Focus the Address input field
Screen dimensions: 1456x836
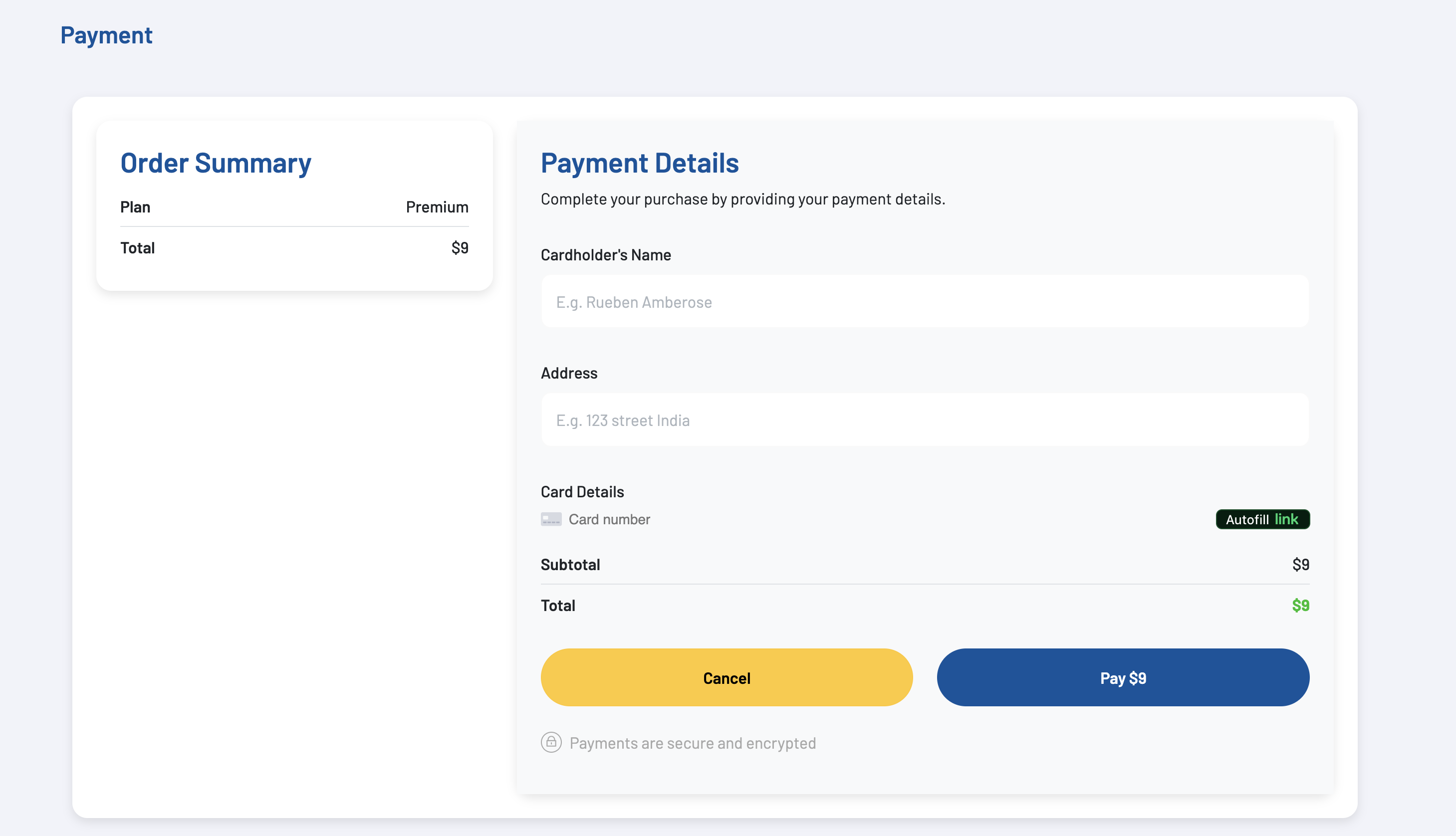point(925,419)
